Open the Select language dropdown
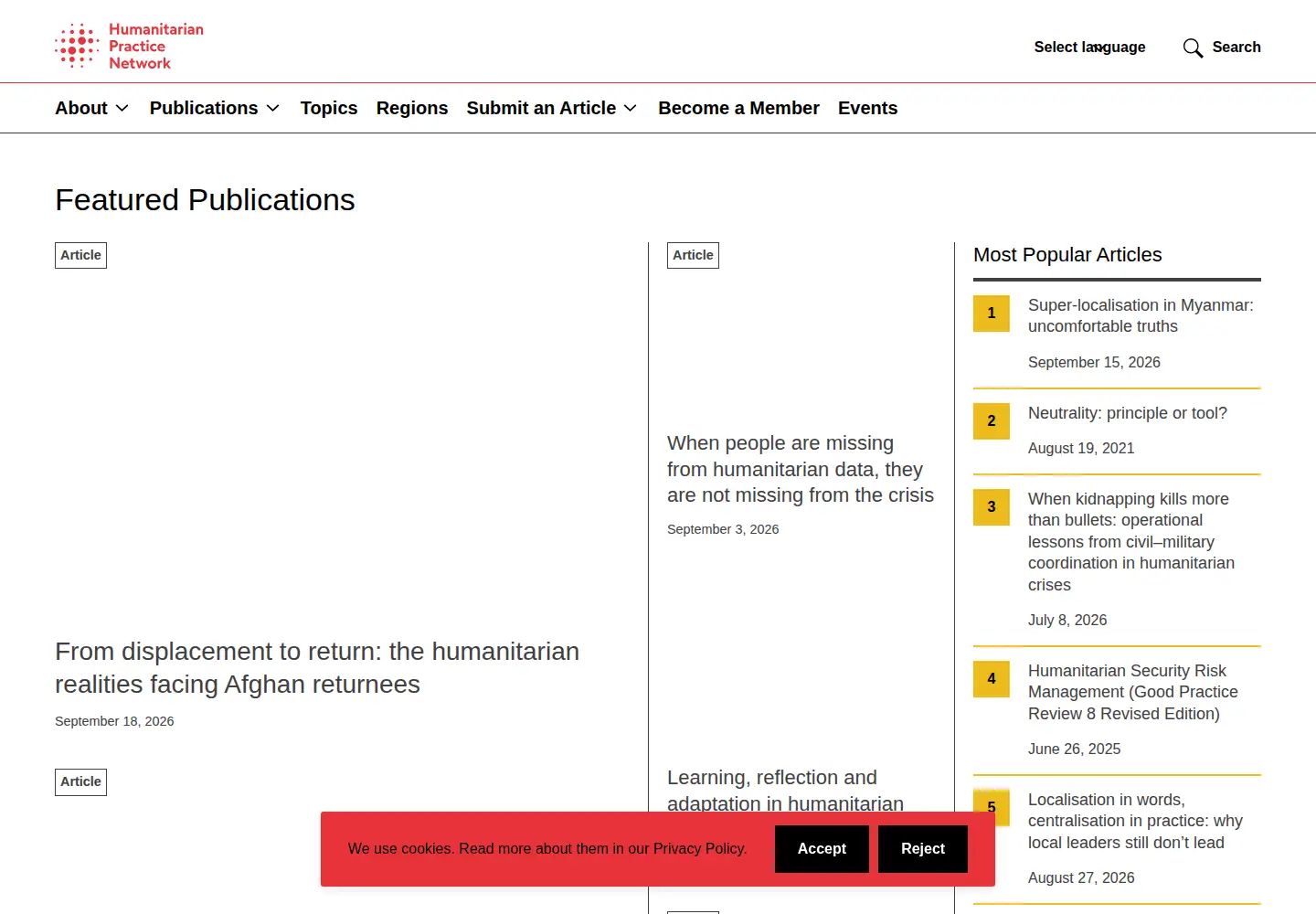Image resolution: width=1316 pixels, height=914 pixels. 1089,47
